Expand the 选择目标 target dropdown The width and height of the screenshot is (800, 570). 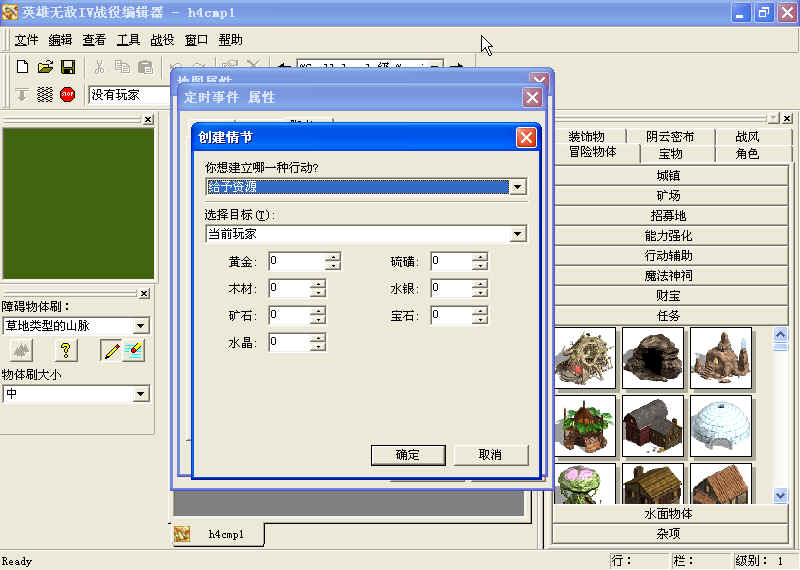pos(517,234)
